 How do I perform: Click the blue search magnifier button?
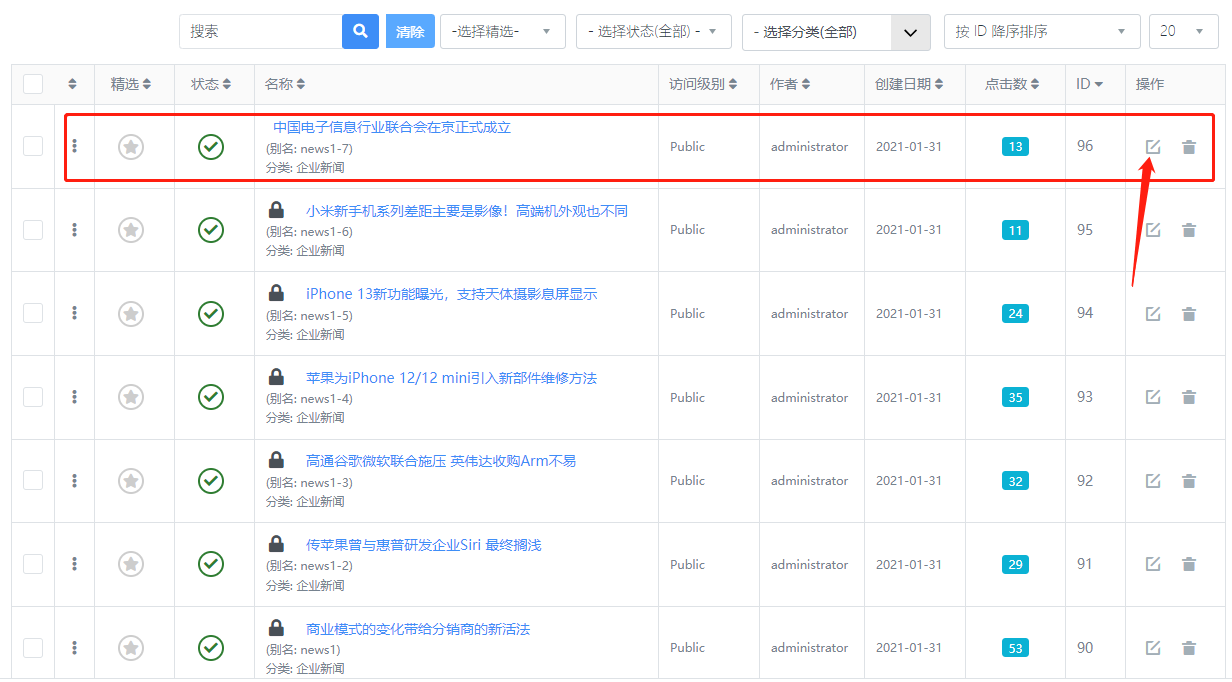pos(360,32)
